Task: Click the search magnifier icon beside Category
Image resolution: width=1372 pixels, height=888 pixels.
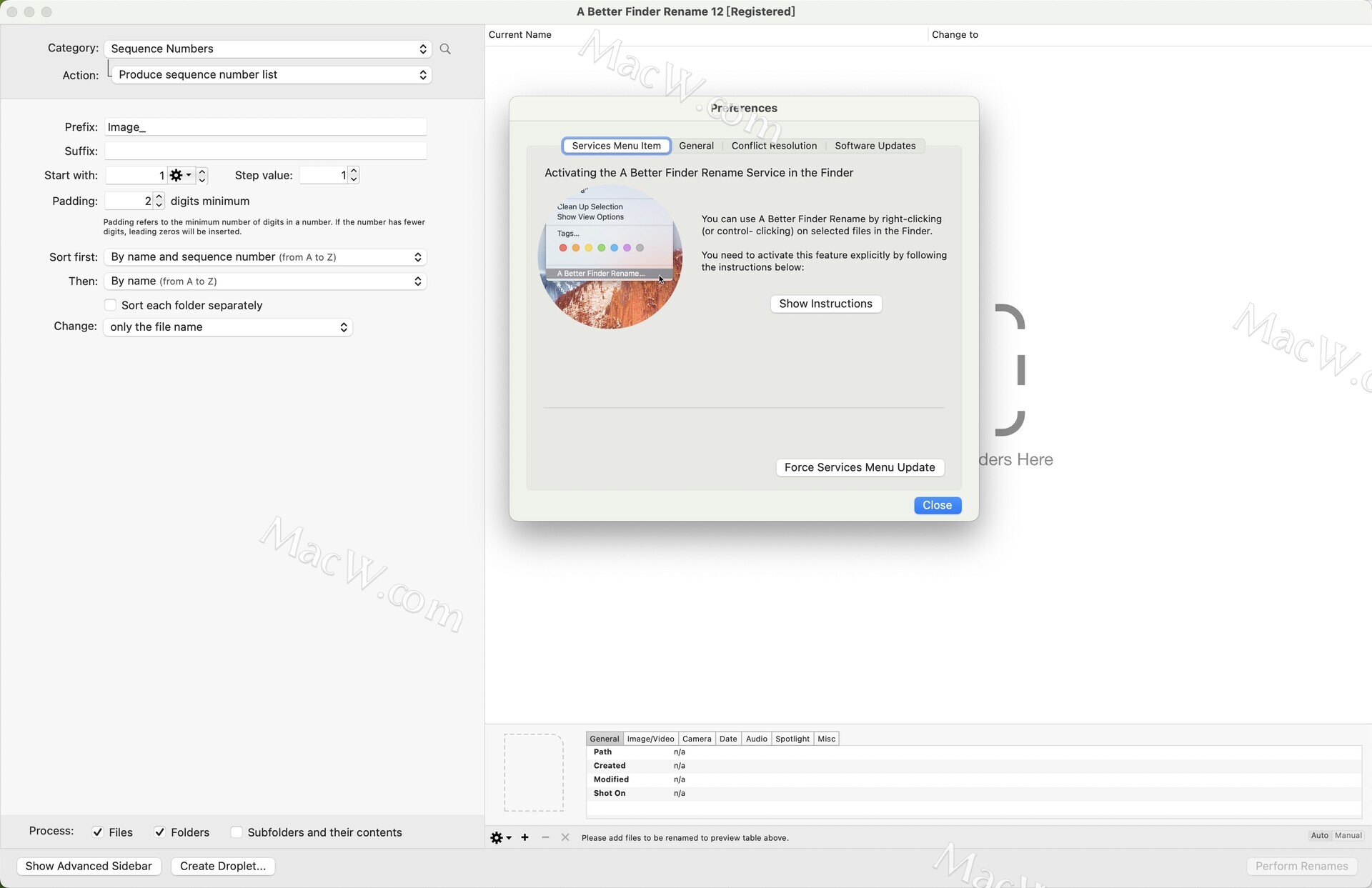Action: pos(445,49)
